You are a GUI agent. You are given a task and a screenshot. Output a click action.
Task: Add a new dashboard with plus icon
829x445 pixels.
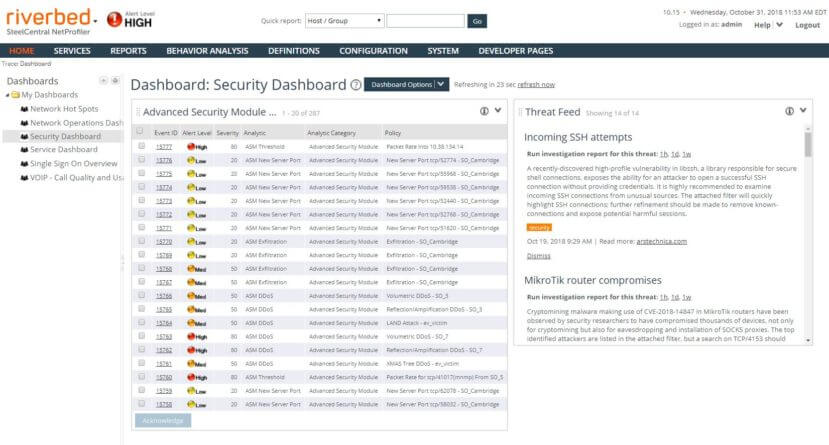(x=104, y=80)
